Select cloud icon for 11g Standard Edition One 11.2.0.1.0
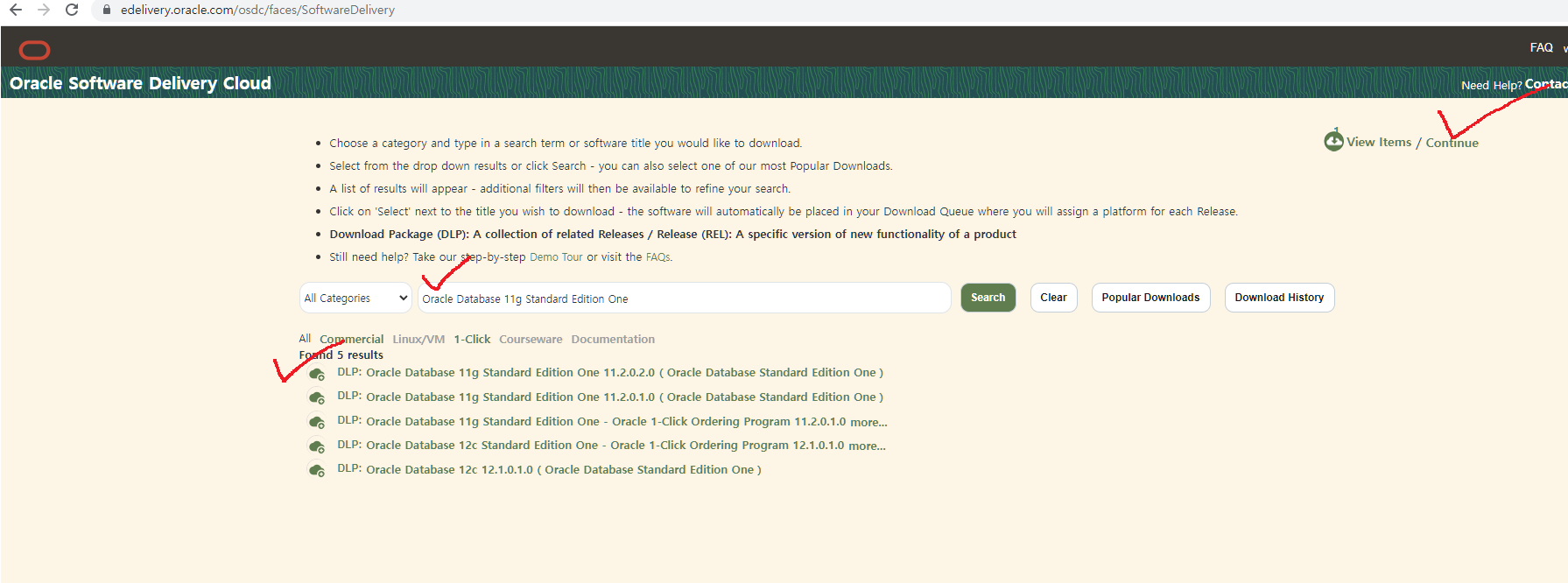 pos(317,397)
